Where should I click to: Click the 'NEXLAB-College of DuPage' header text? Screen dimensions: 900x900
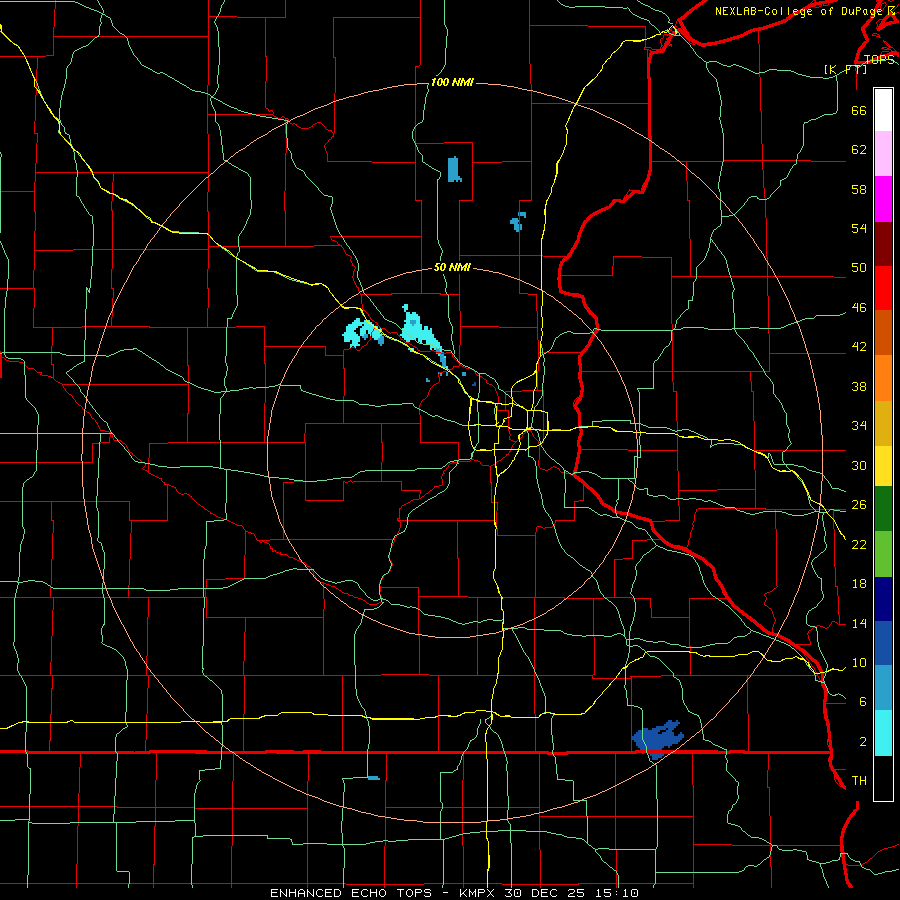[798, 11]
